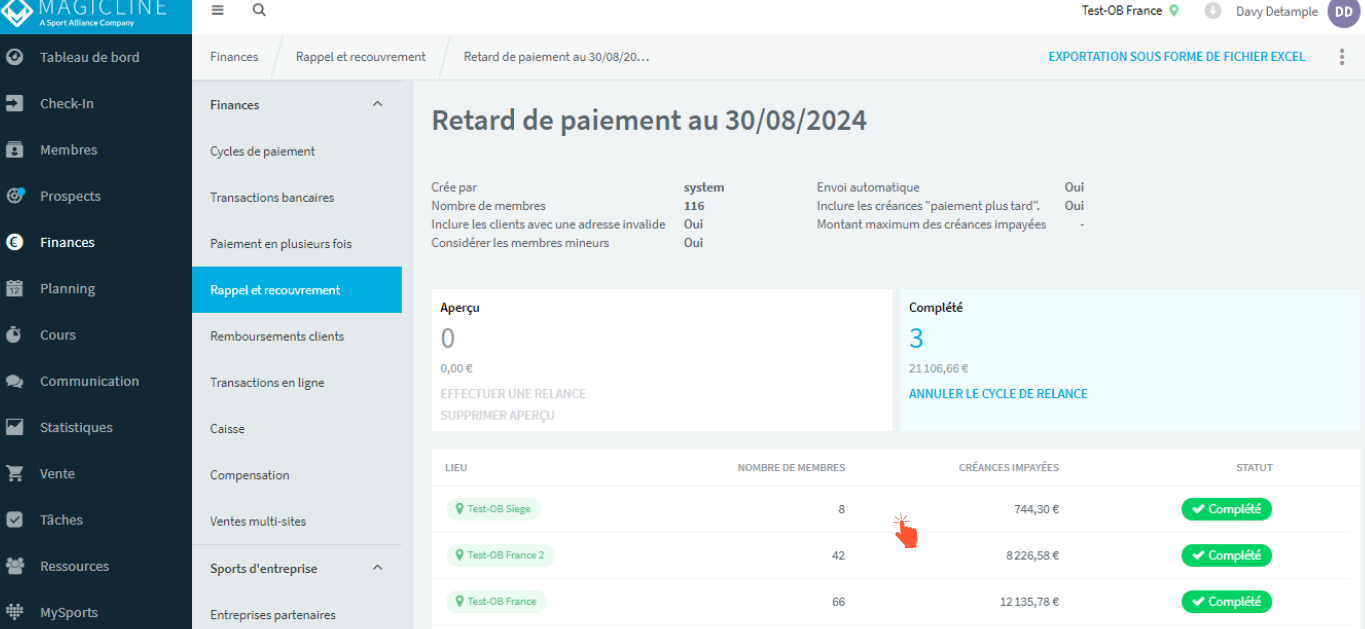Click Supprimer aperçu
Image resolution: width=1365 pixels, height=629 pixels.
pyautogui.click(x=497, y=415)
